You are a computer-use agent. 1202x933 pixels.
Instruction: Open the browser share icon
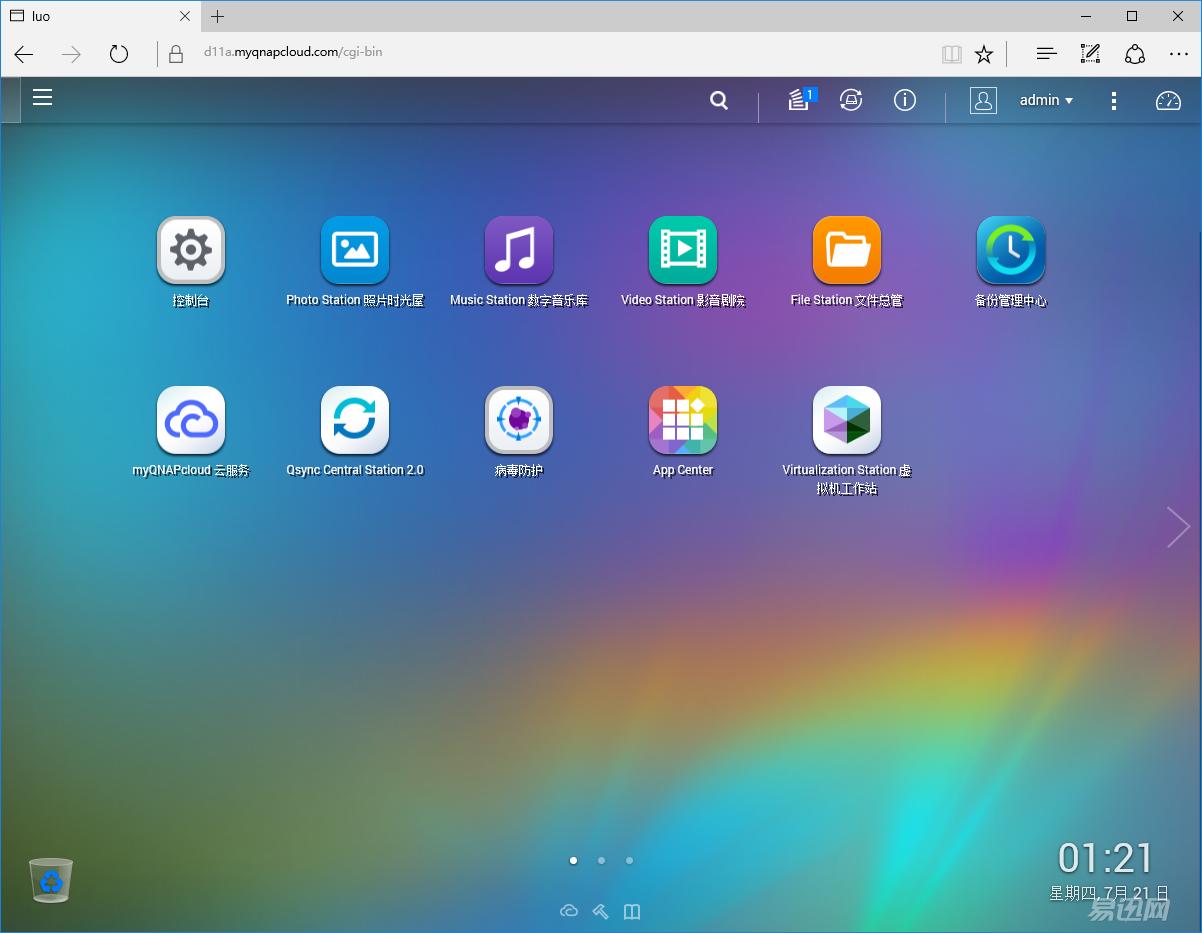[x=1135, y=54]
